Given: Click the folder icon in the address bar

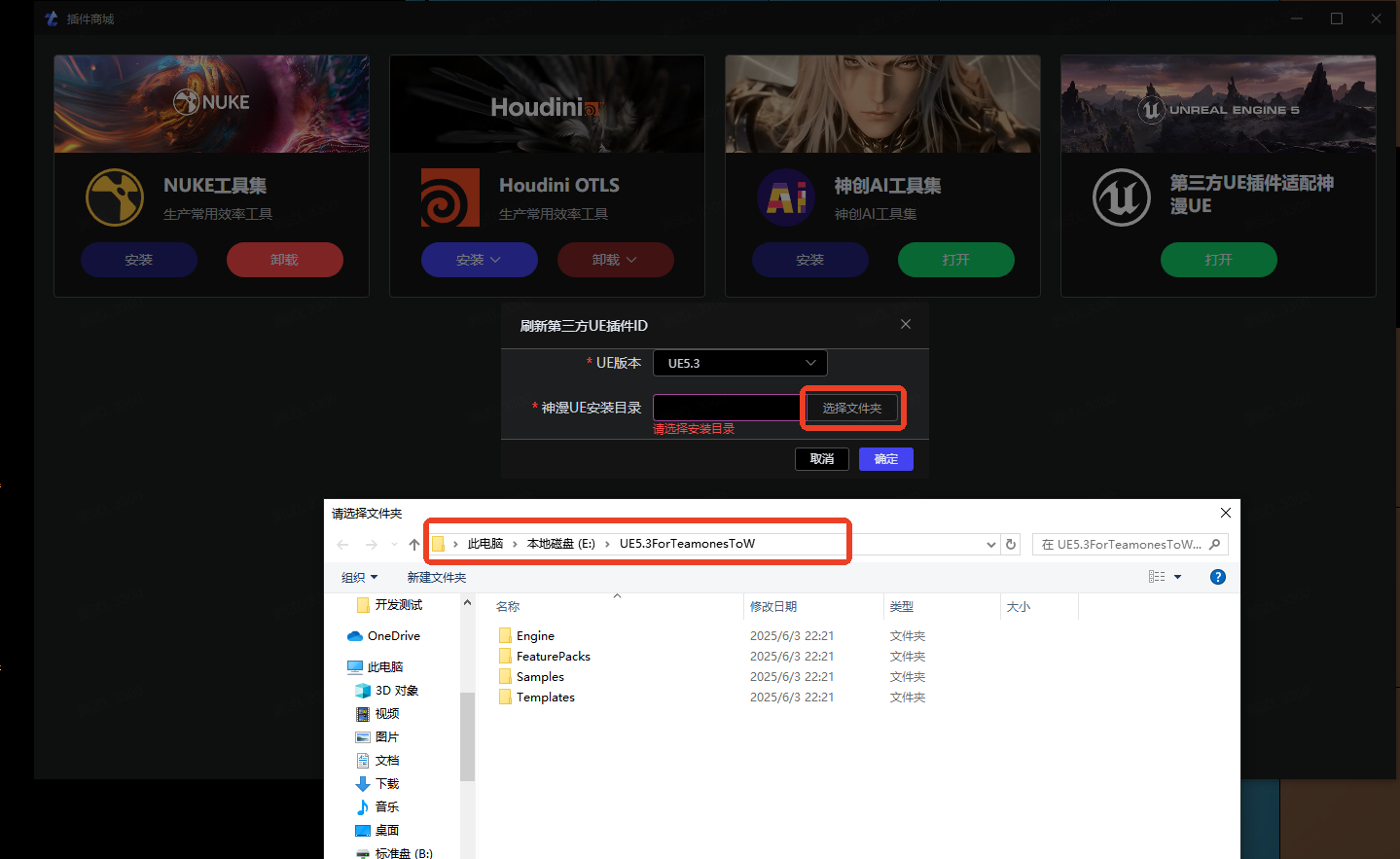Looking at the screenshot, I should click(439, 544).
